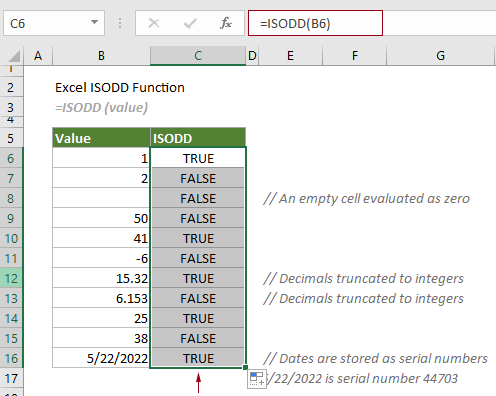Screen dimensions: 496x396
Task: Select cell containing value 2
Action: coord(101,178)
